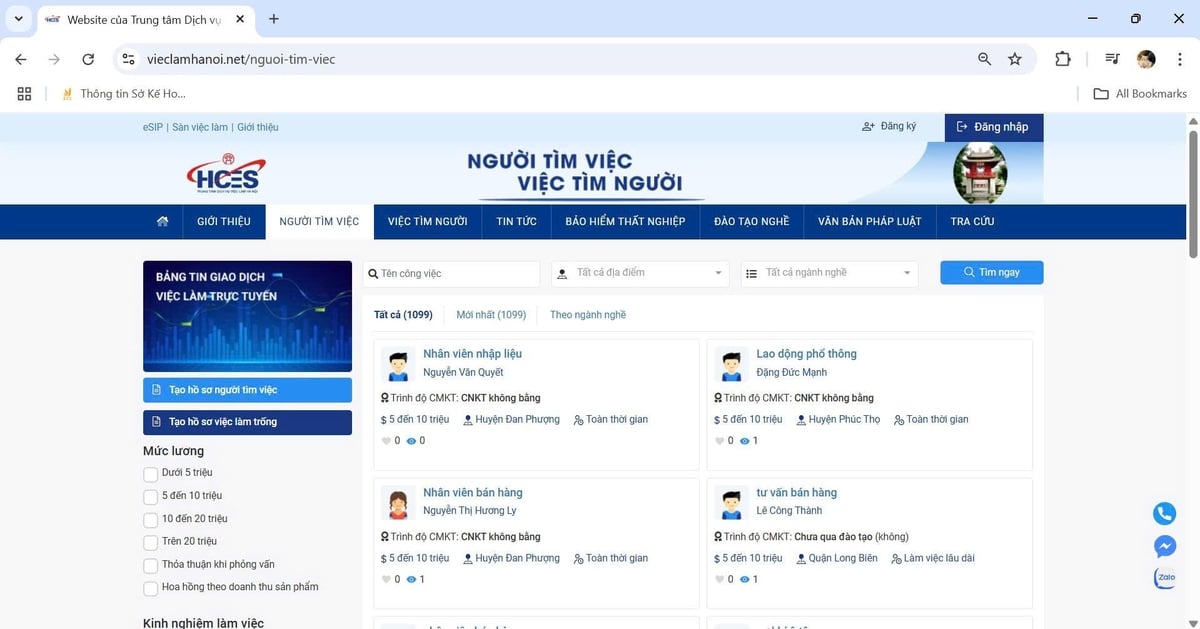Open the TRA CỨU menu
The height and width of the screenshot is (629, 1200).
click(972, 221)
